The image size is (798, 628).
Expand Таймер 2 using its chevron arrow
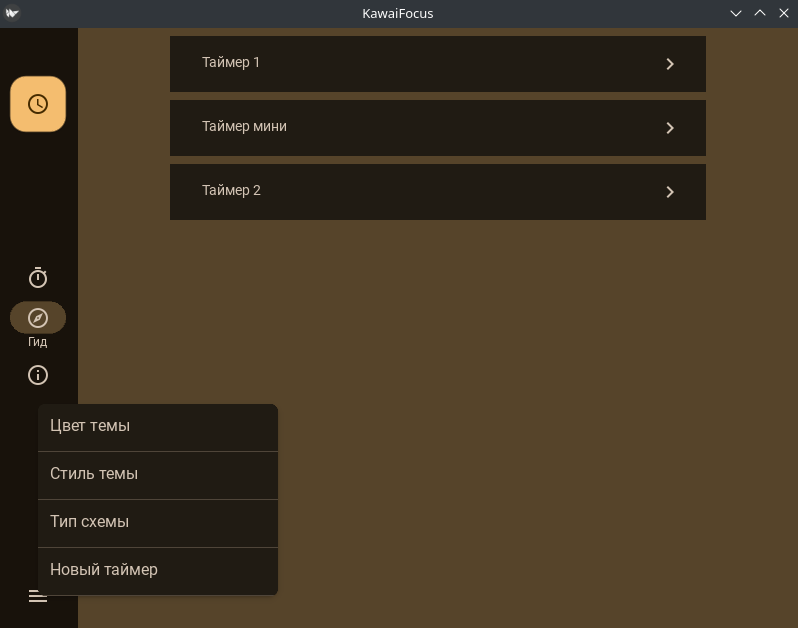pyautogui.click(x=670, y=192)
